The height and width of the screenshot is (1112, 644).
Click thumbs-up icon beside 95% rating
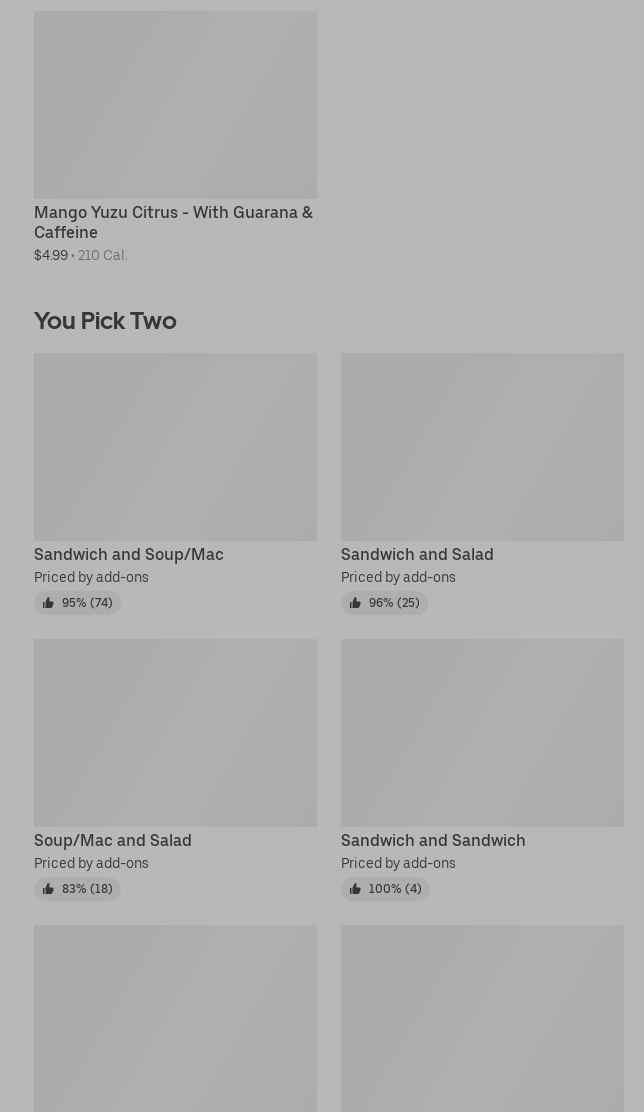tap(48, 603)
